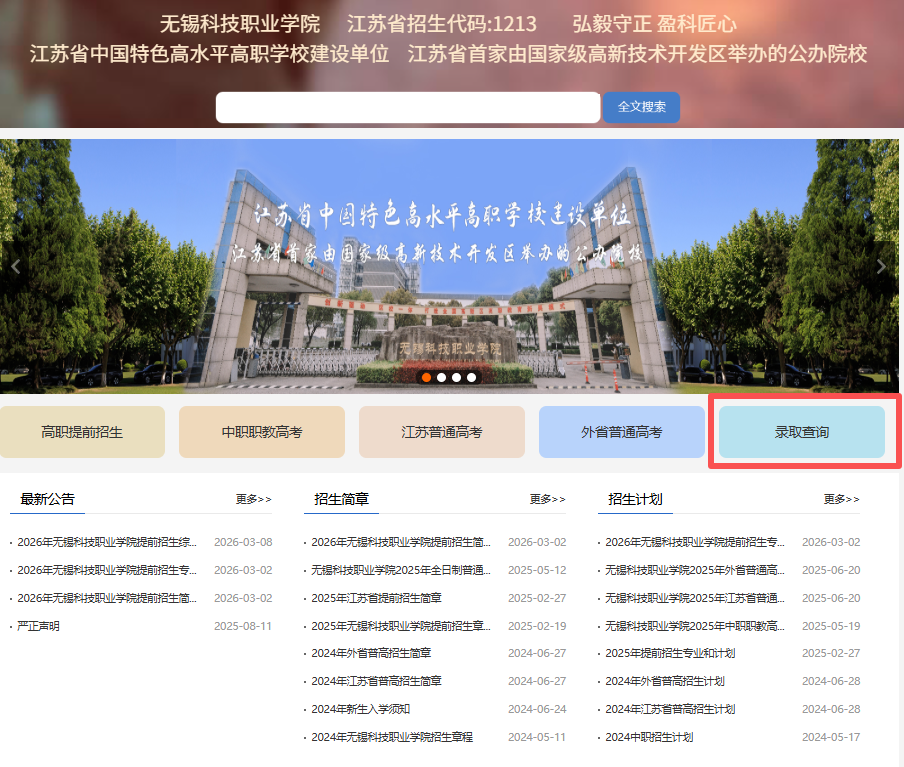Open the 中职职教高考 category
Image resolution: width=904 pixels, height=767 pixels.
262,432
